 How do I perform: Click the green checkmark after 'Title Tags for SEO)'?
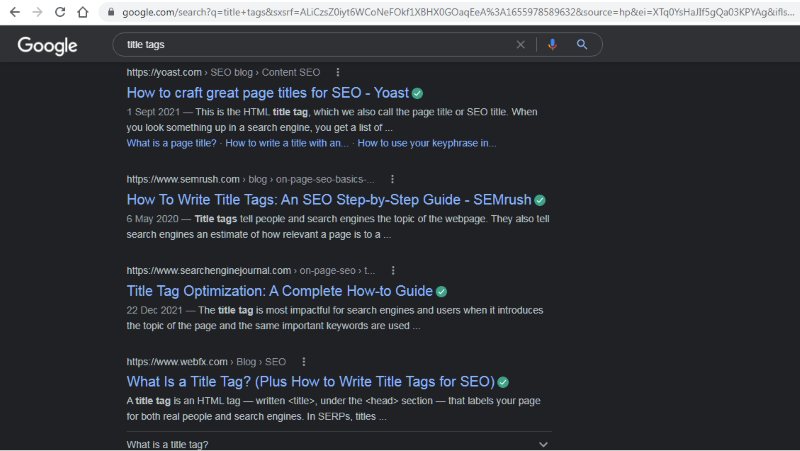[503, 382]
